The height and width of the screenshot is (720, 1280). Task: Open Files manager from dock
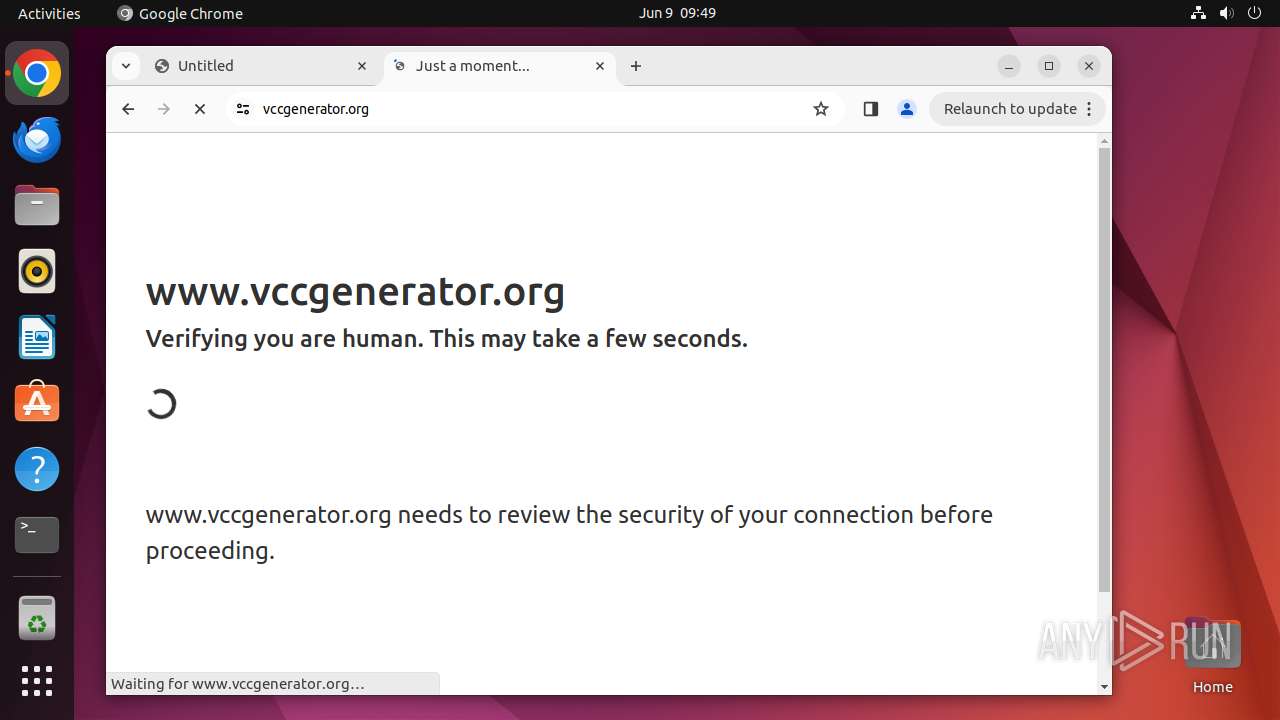click(x=37, y=205)
